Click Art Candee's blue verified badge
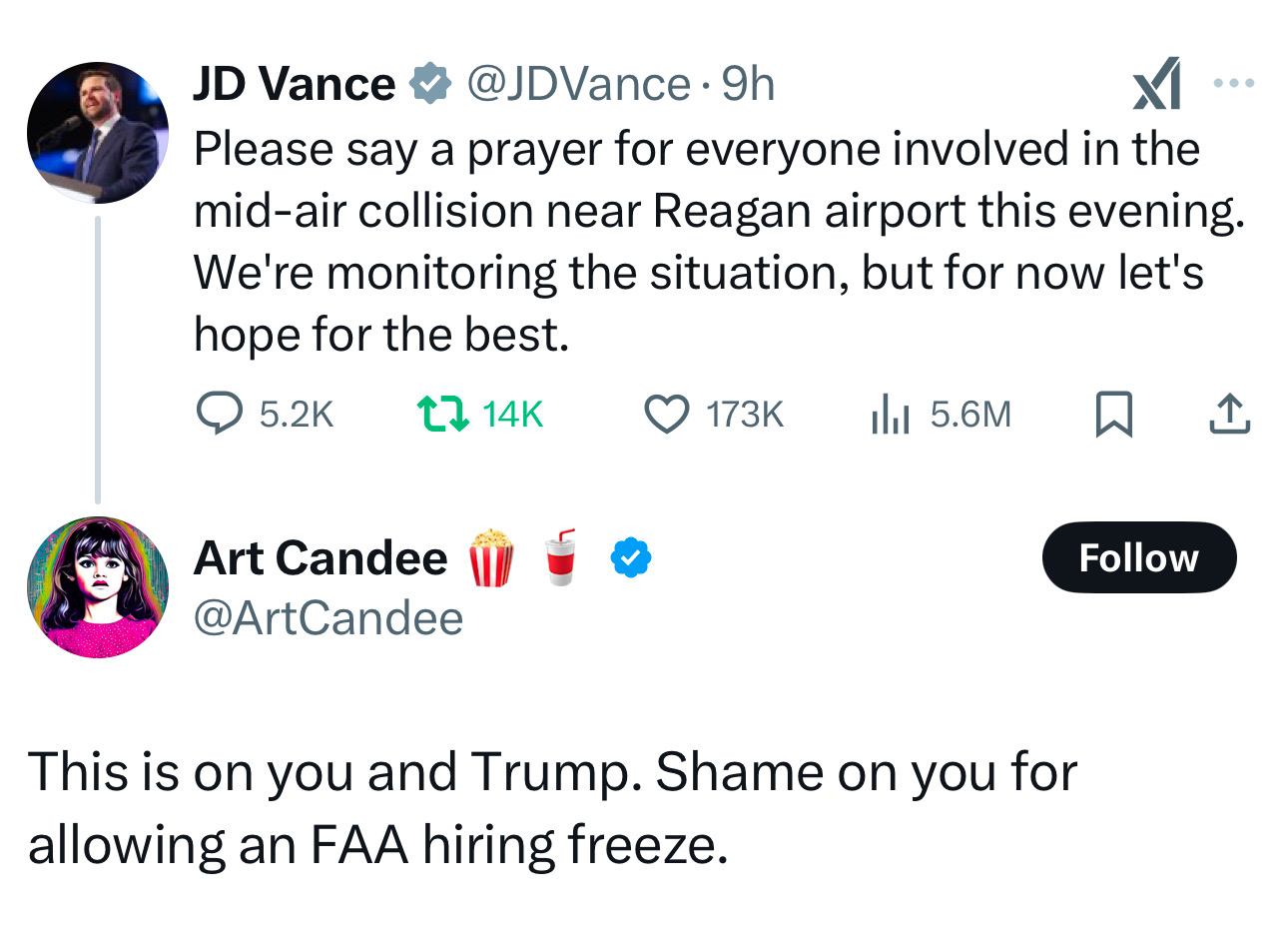The height and width of the screenshot is (930, 1288). [x=631, y=557]
